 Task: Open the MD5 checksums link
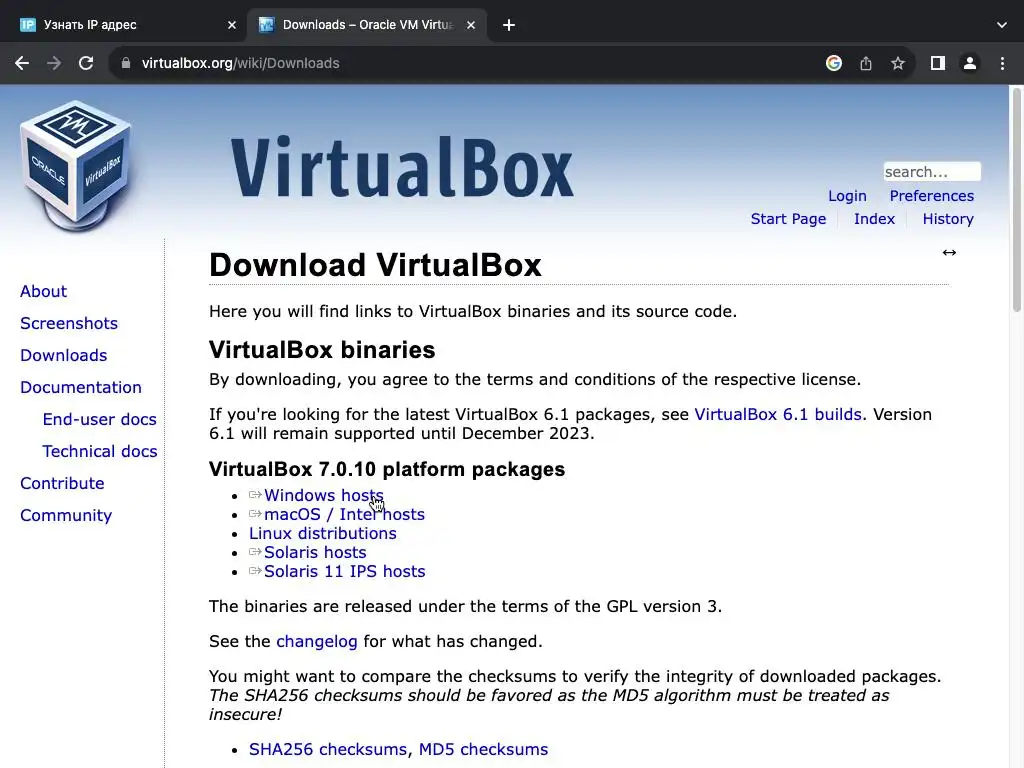tap(483, 750)
